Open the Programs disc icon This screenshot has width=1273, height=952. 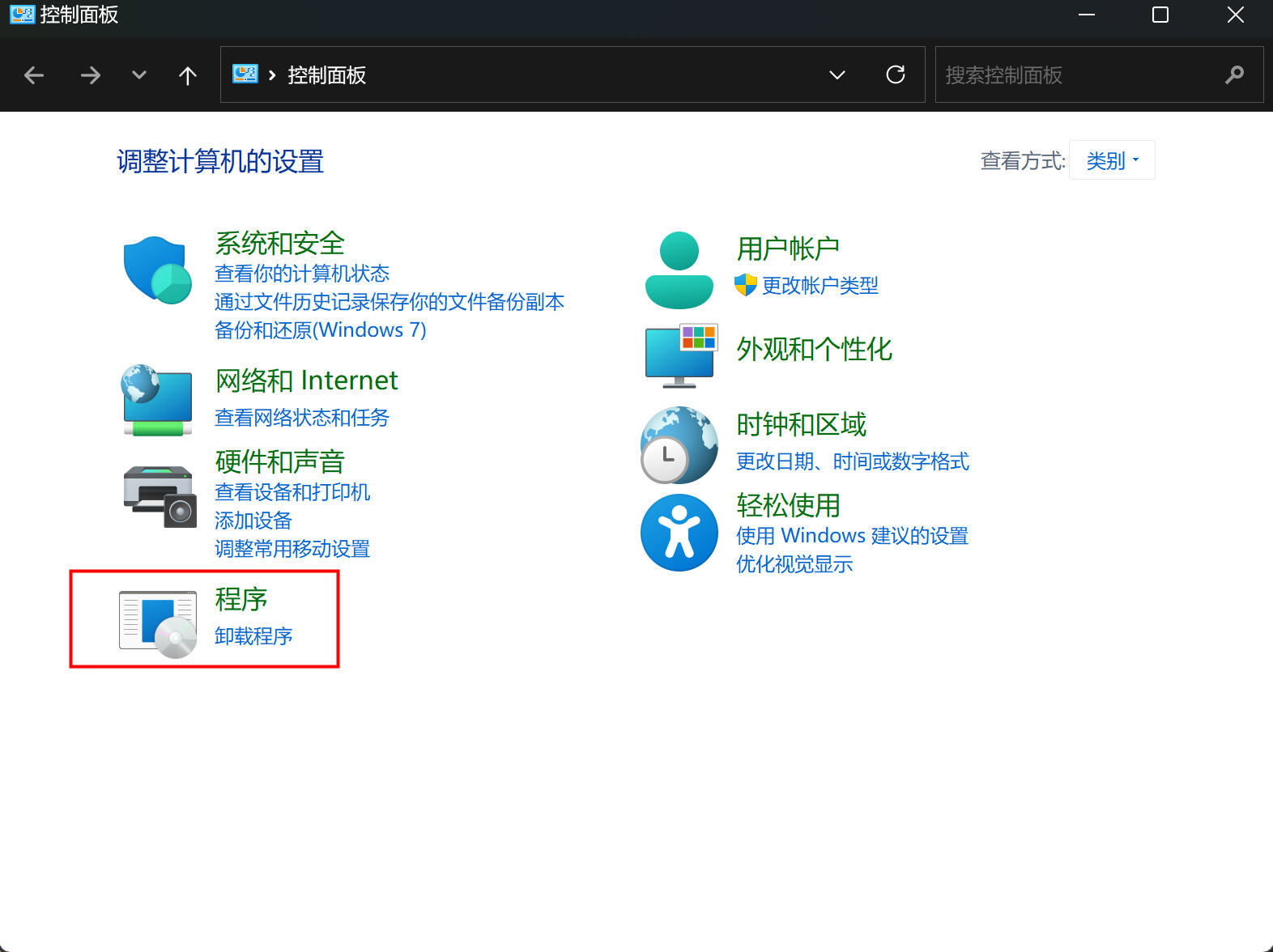pyautogui.click(x=158, y=623)
